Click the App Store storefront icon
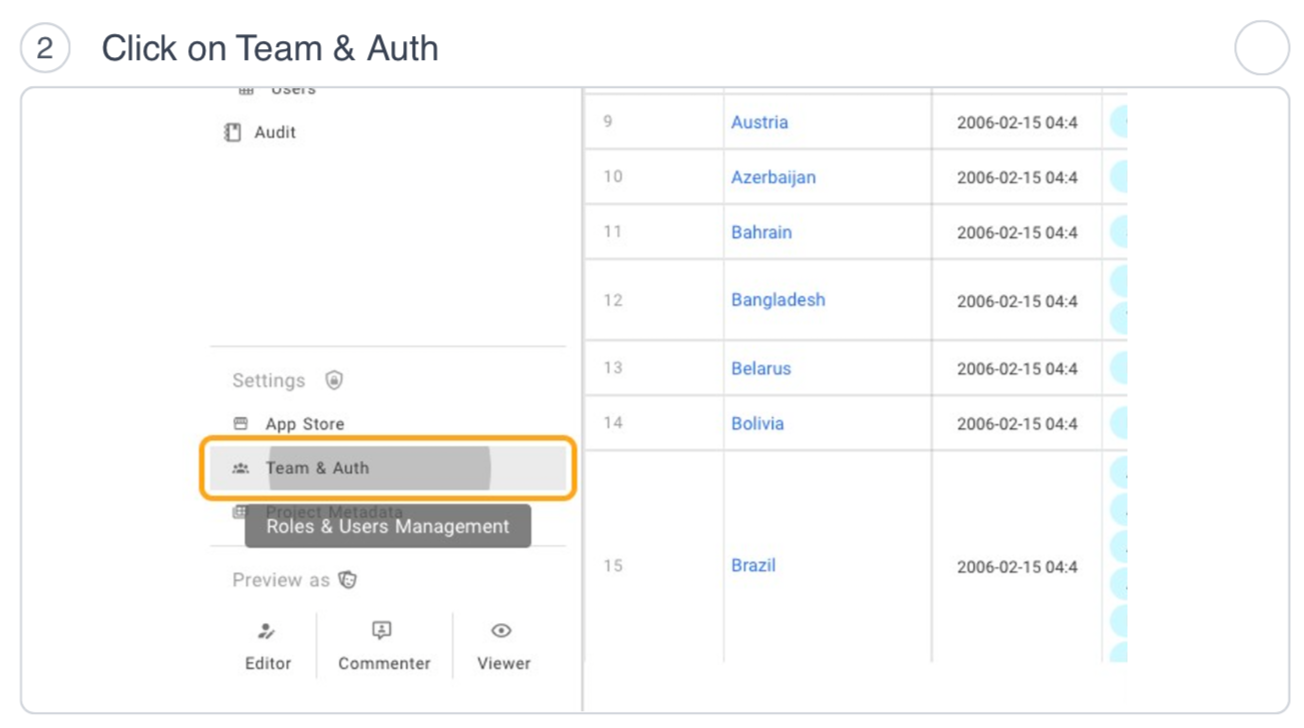 (x=240, y=423)
